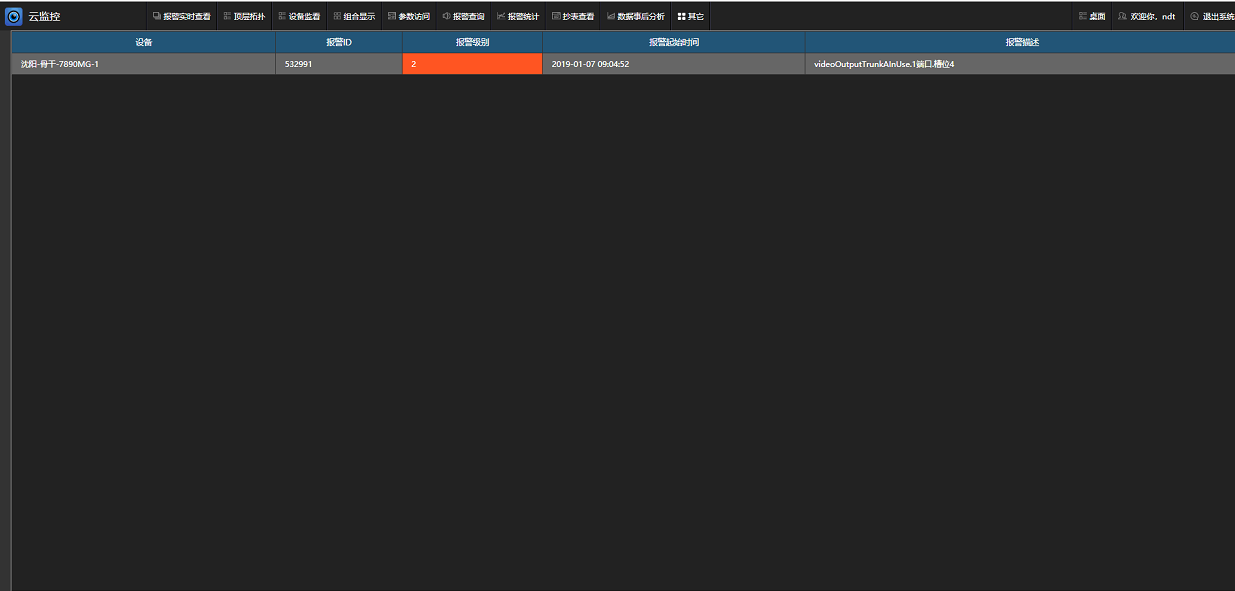Click the 组合显示 grid icon
The width and height of the screenshot is (1235, 591).
pos(337,16)
